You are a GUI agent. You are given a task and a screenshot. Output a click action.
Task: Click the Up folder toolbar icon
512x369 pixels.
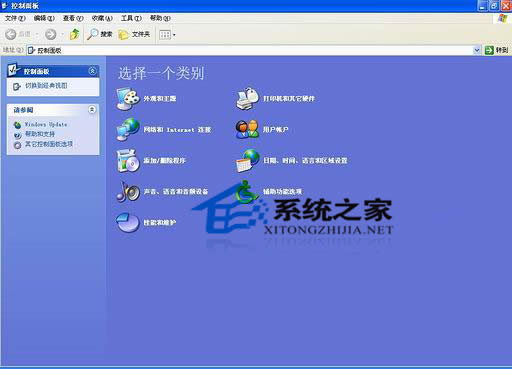(75, 34)
